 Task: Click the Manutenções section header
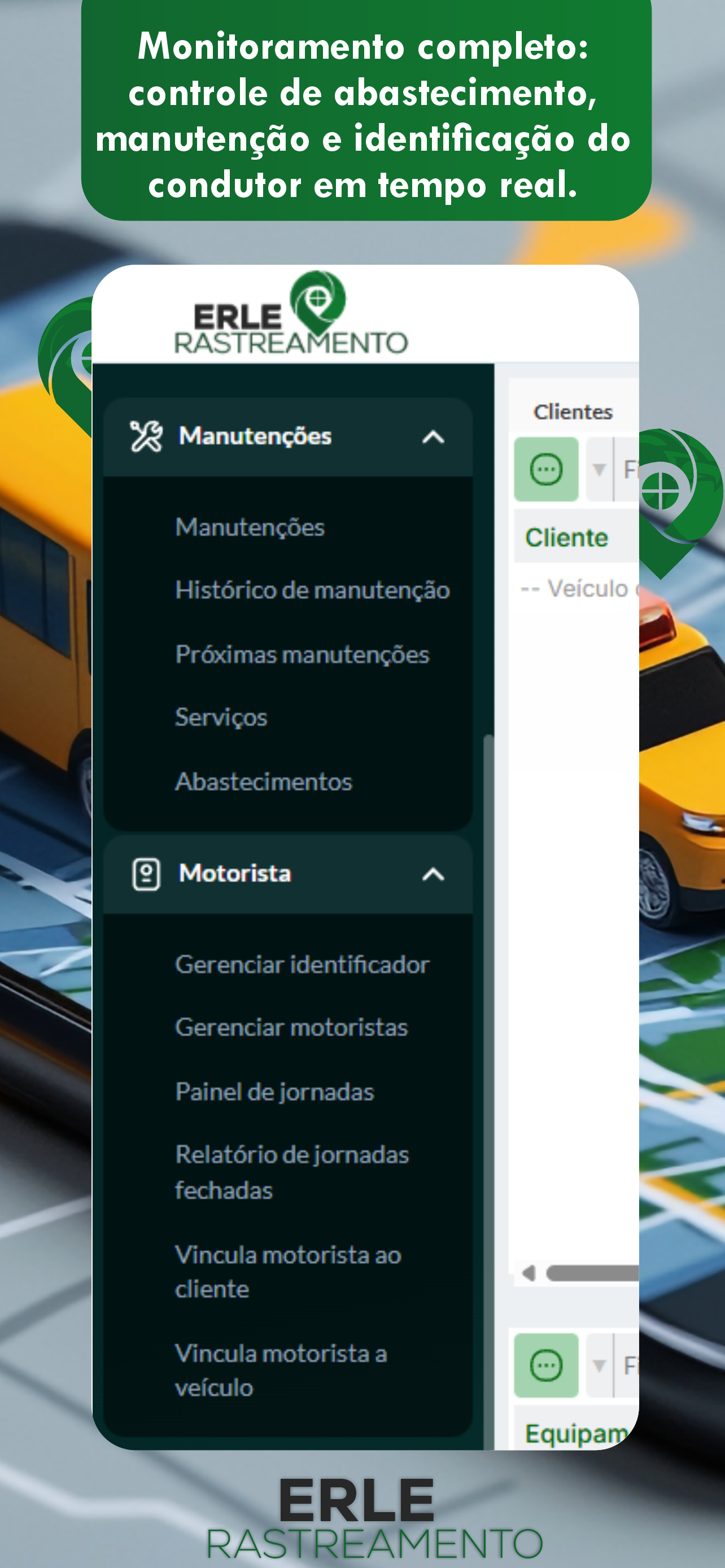click(288, 437)
